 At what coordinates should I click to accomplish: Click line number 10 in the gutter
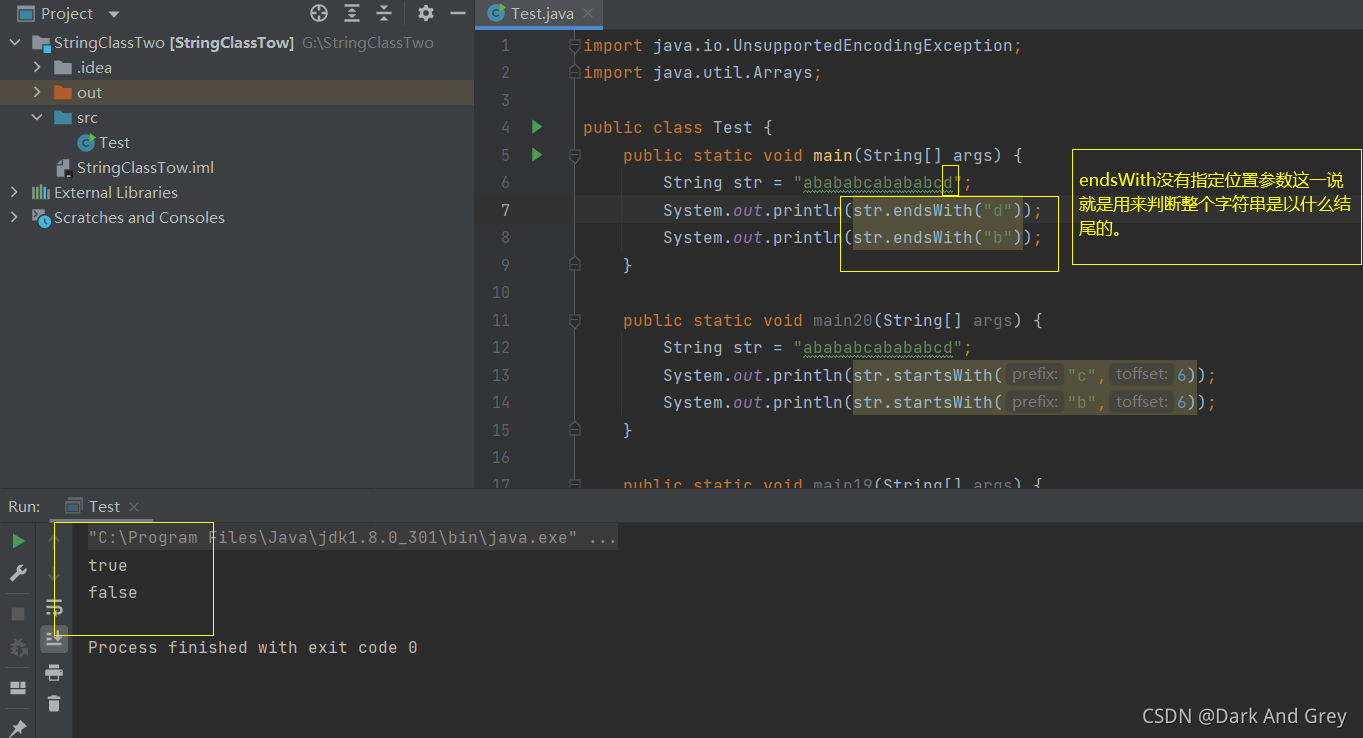(x=501, y=293)
